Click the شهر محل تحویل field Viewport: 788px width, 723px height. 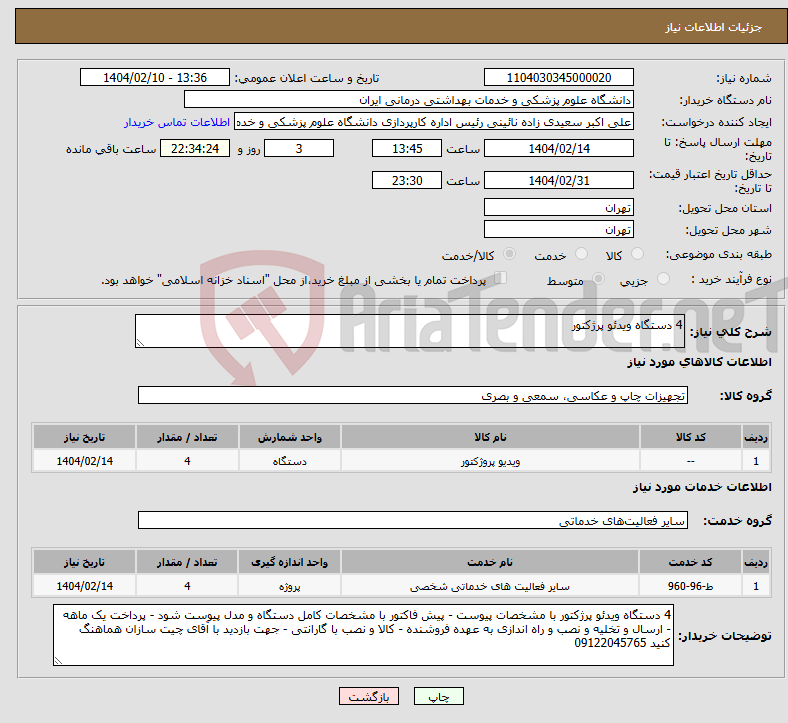pyautogui.click(x=558, y=229)
